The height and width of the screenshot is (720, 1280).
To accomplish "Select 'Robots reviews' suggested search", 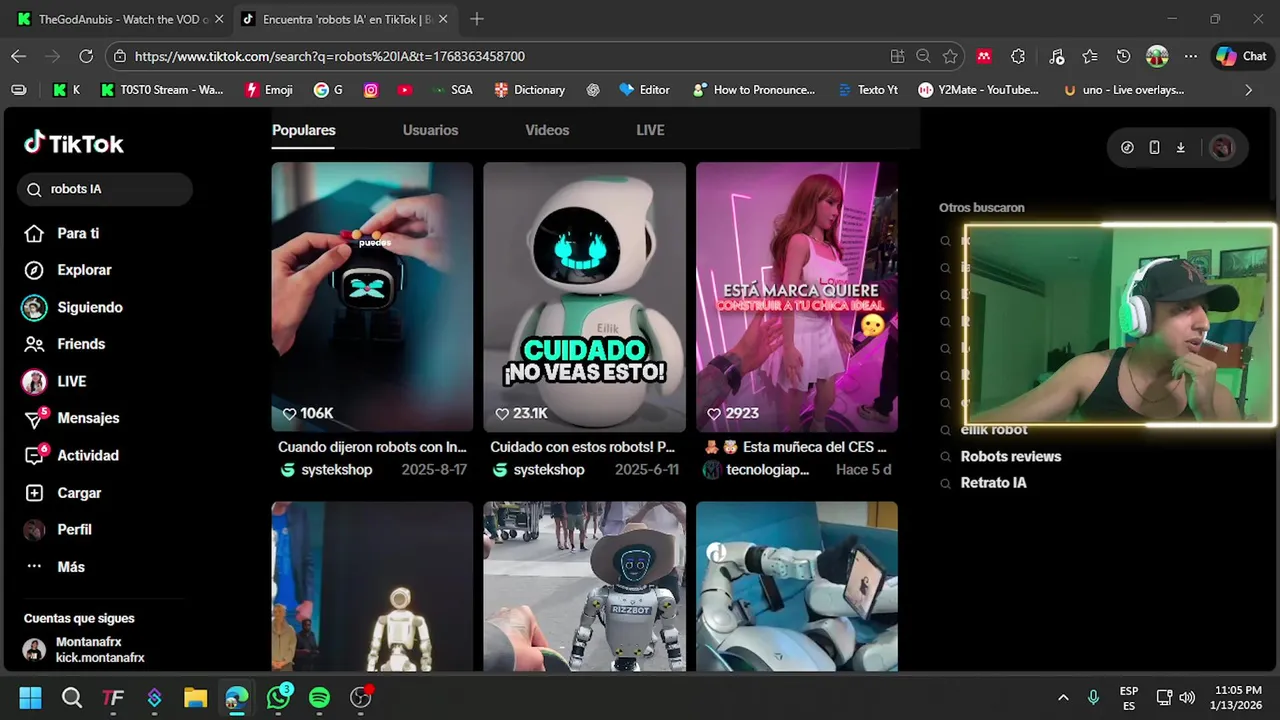I will 1010,456.
